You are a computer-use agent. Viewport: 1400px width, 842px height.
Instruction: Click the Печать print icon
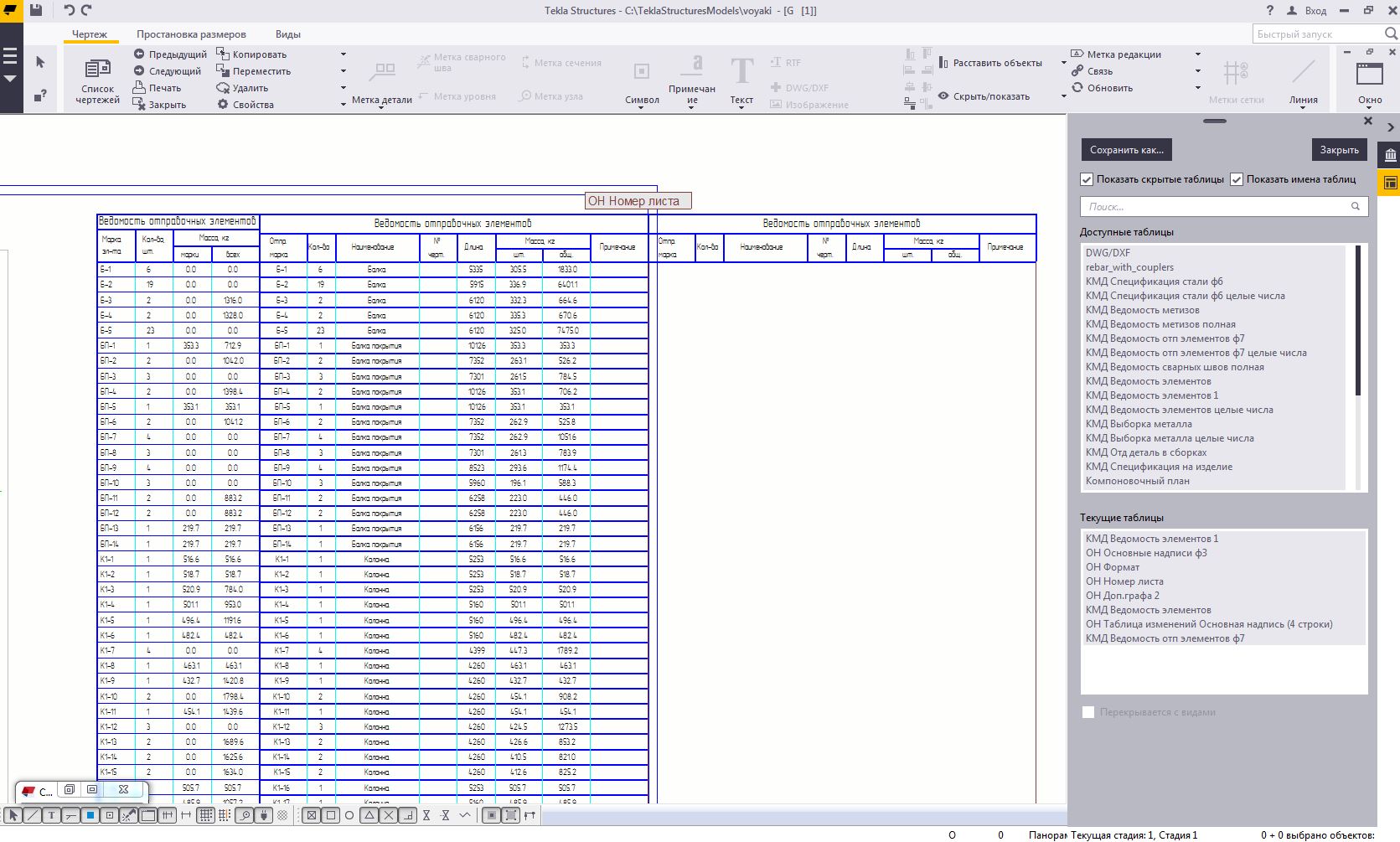click(140, 88)
